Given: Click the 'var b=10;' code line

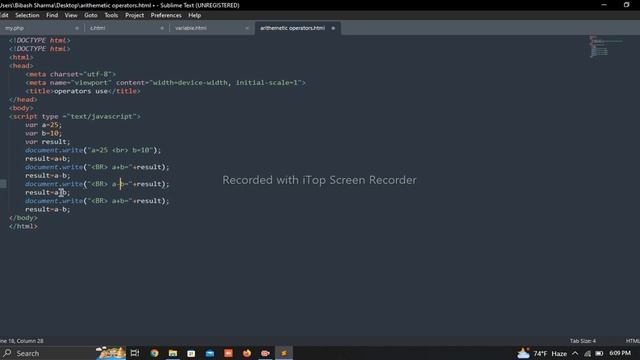Looking at the screenshot, I should click(x=43, y=133).
